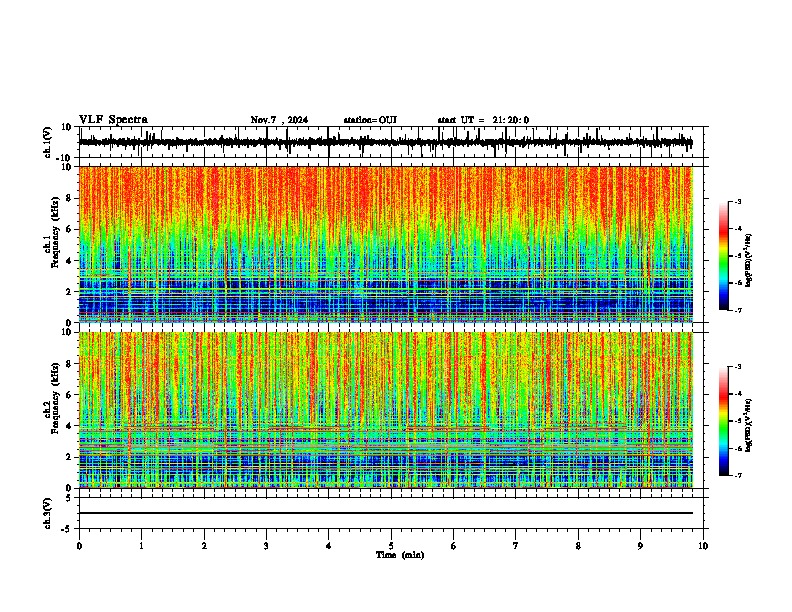Click the ch.1 color bar log(PSD) label
Screen dimensions: 792x612
point(749,261)
